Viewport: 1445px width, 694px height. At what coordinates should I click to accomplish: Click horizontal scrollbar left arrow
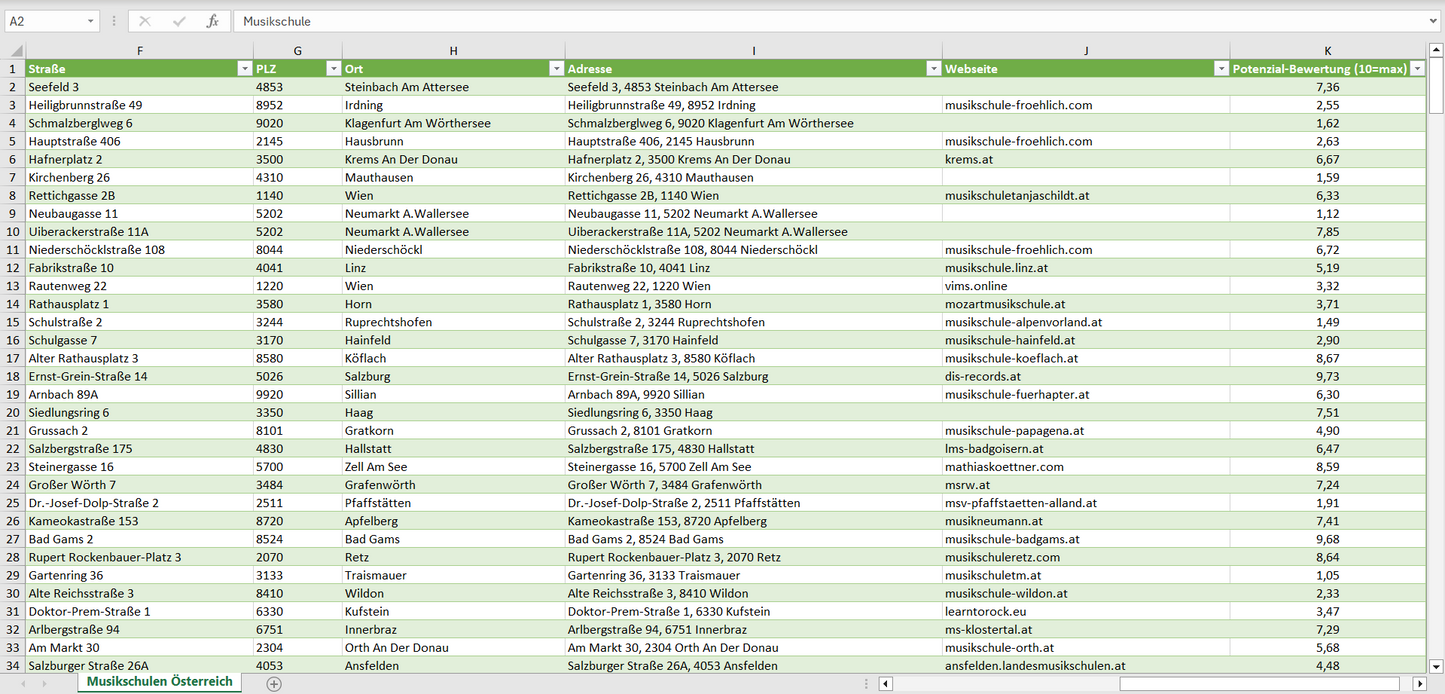tap(886, 683)
